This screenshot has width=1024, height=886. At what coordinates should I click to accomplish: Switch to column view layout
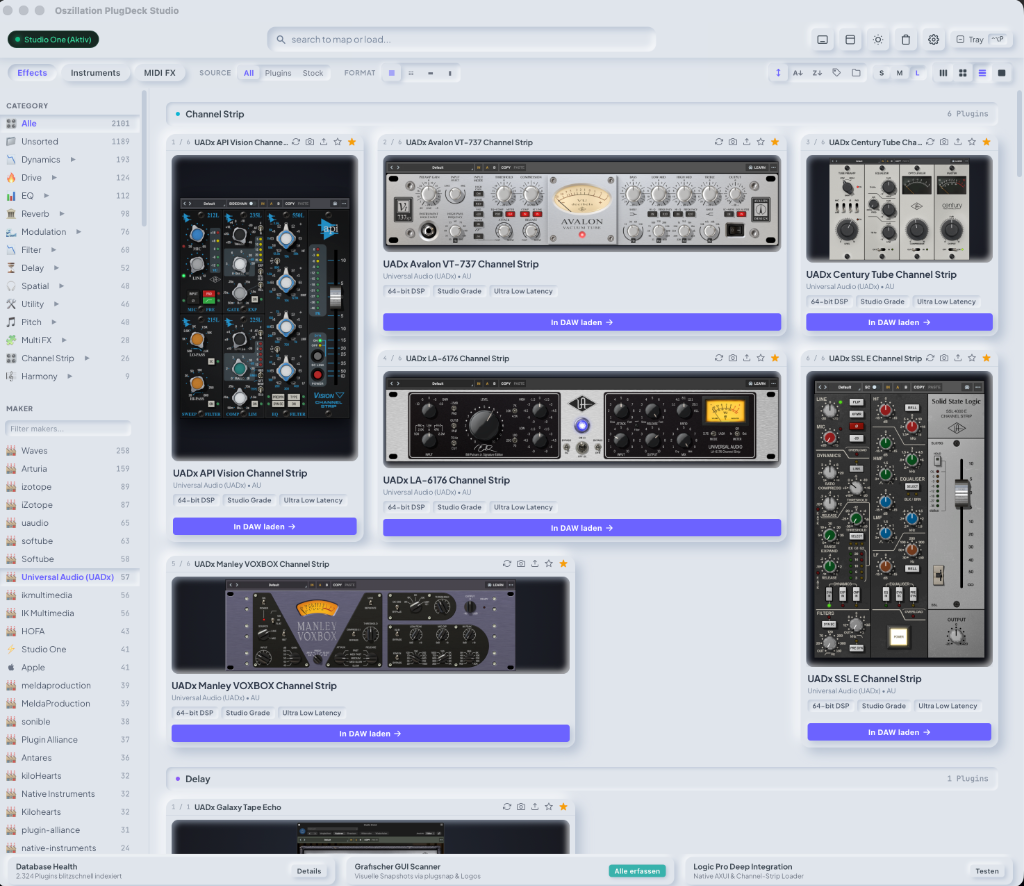click(x=943, y=73)
